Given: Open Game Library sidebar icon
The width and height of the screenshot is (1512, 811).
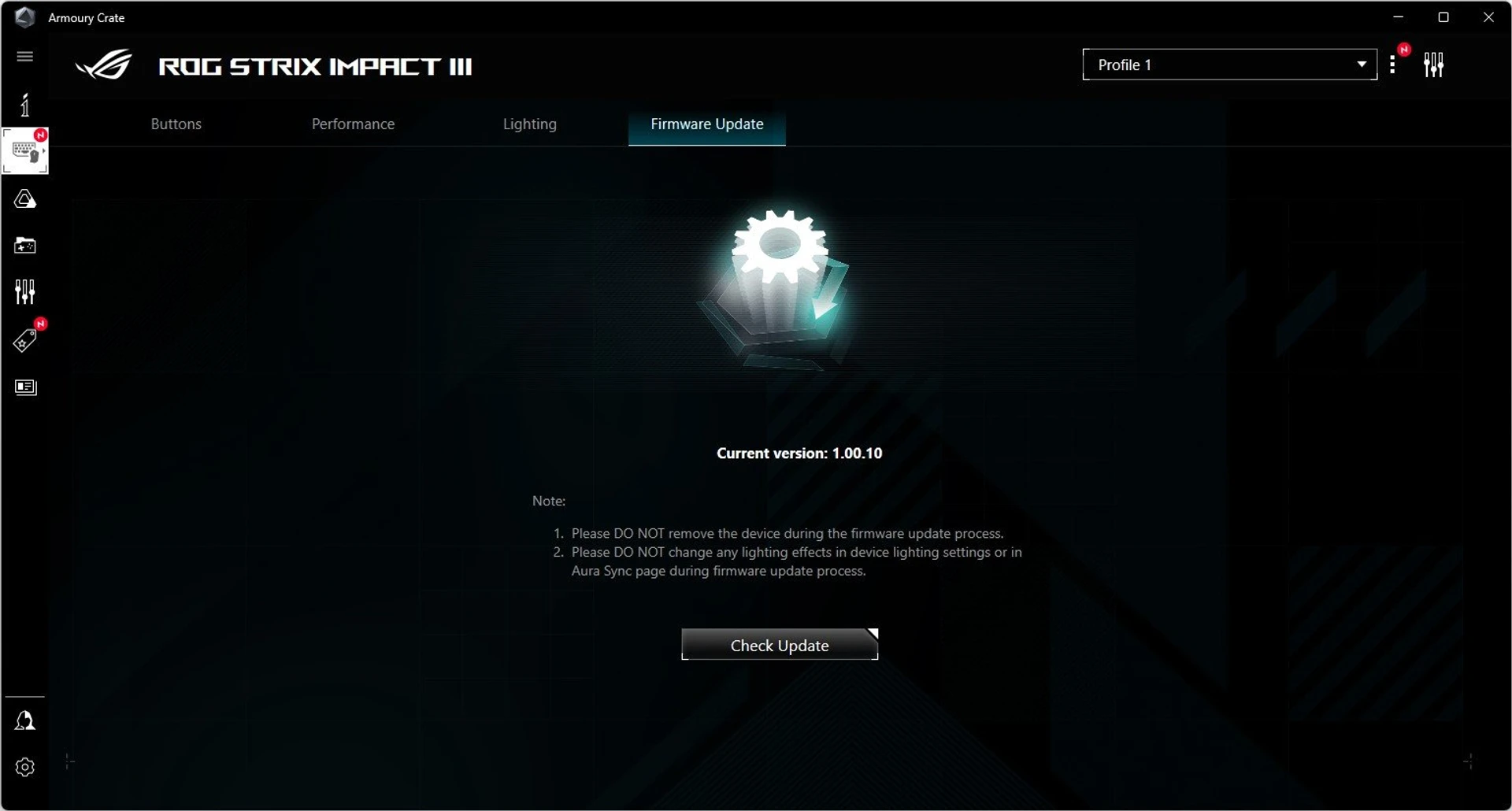Looking at the screenshot, I should click(x=25, y=246).
